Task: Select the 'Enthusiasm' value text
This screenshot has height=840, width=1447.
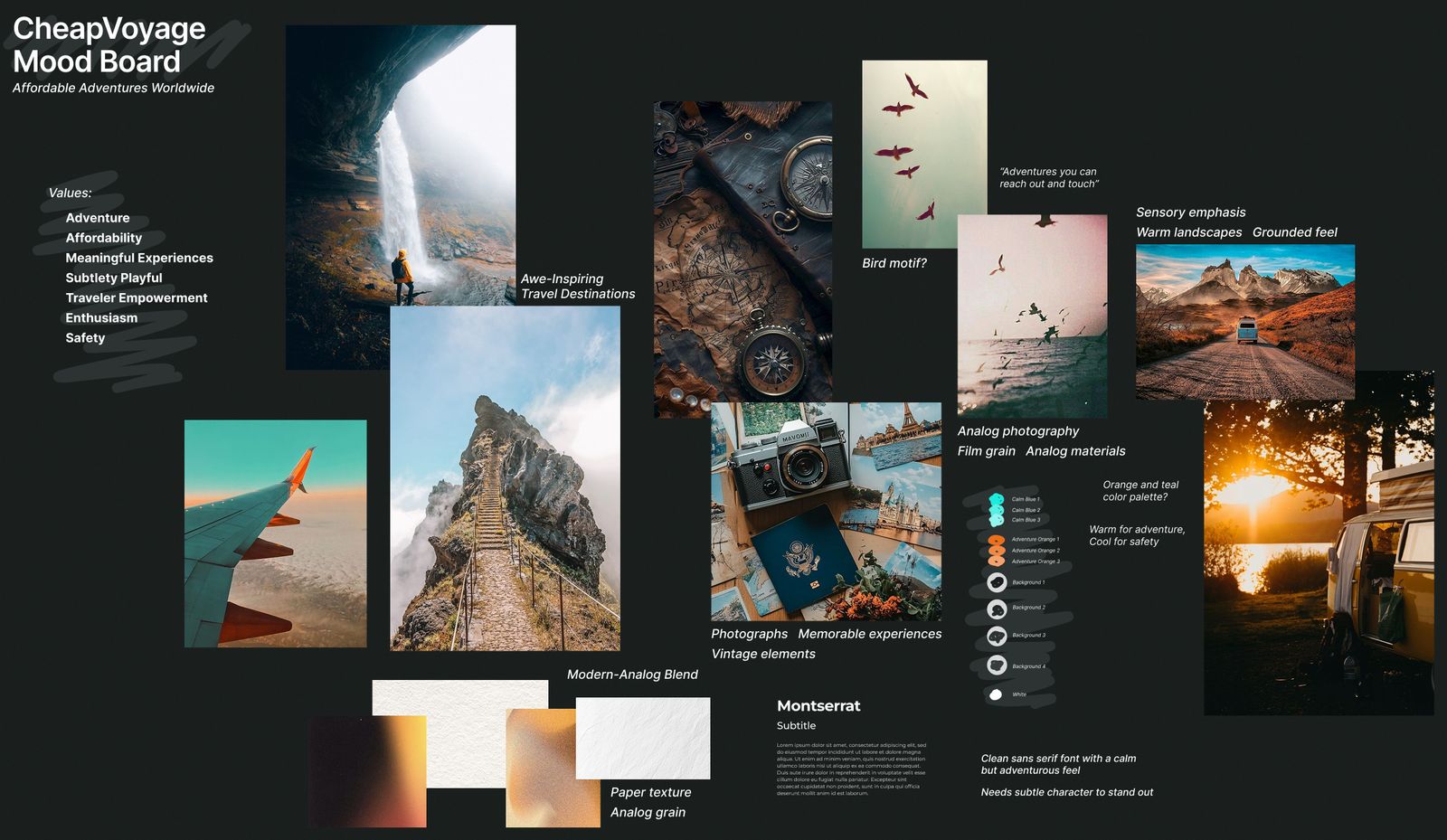Action: coord(101,317)
